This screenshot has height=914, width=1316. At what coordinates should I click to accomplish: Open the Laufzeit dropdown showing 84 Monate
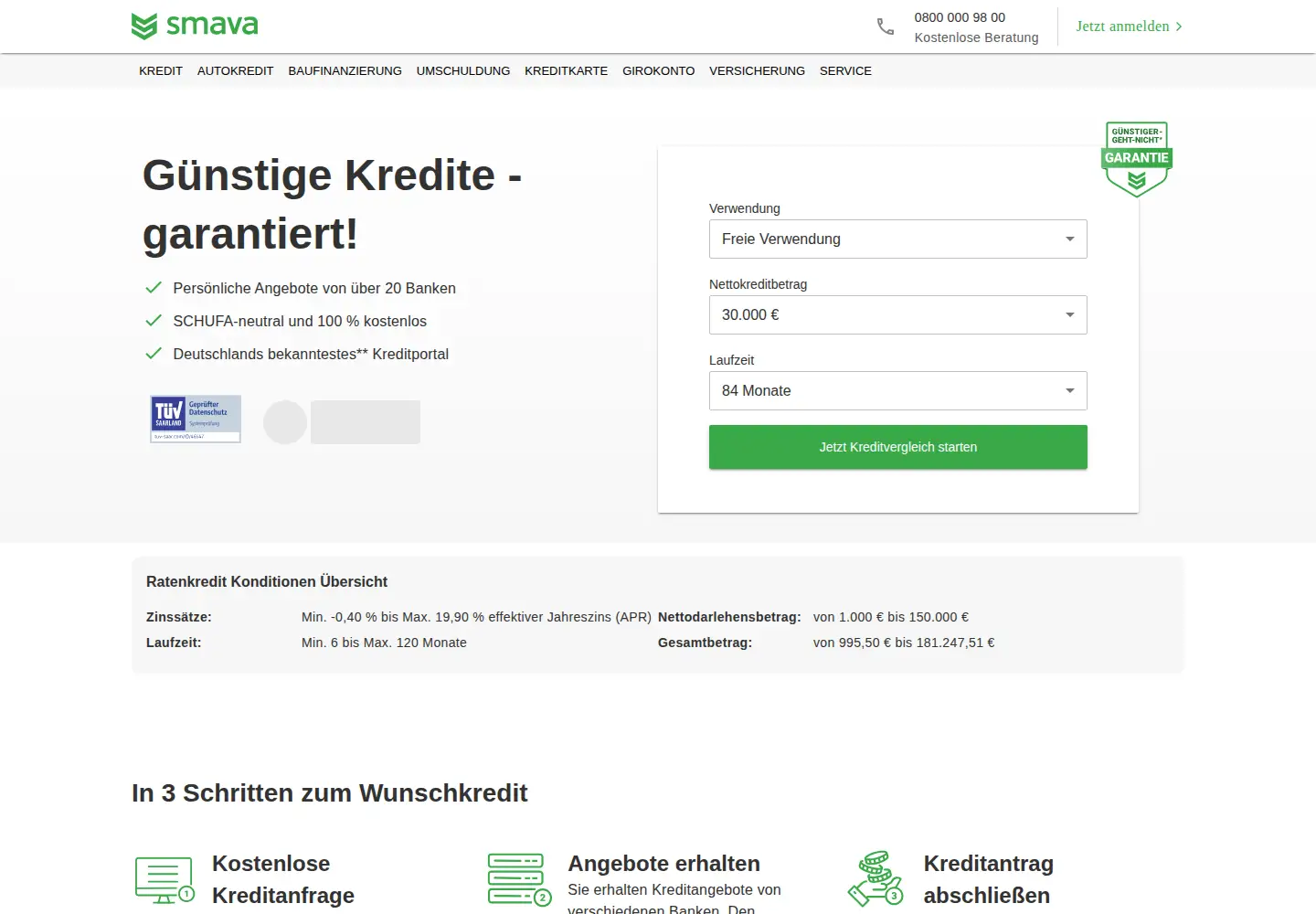(898, 390)
